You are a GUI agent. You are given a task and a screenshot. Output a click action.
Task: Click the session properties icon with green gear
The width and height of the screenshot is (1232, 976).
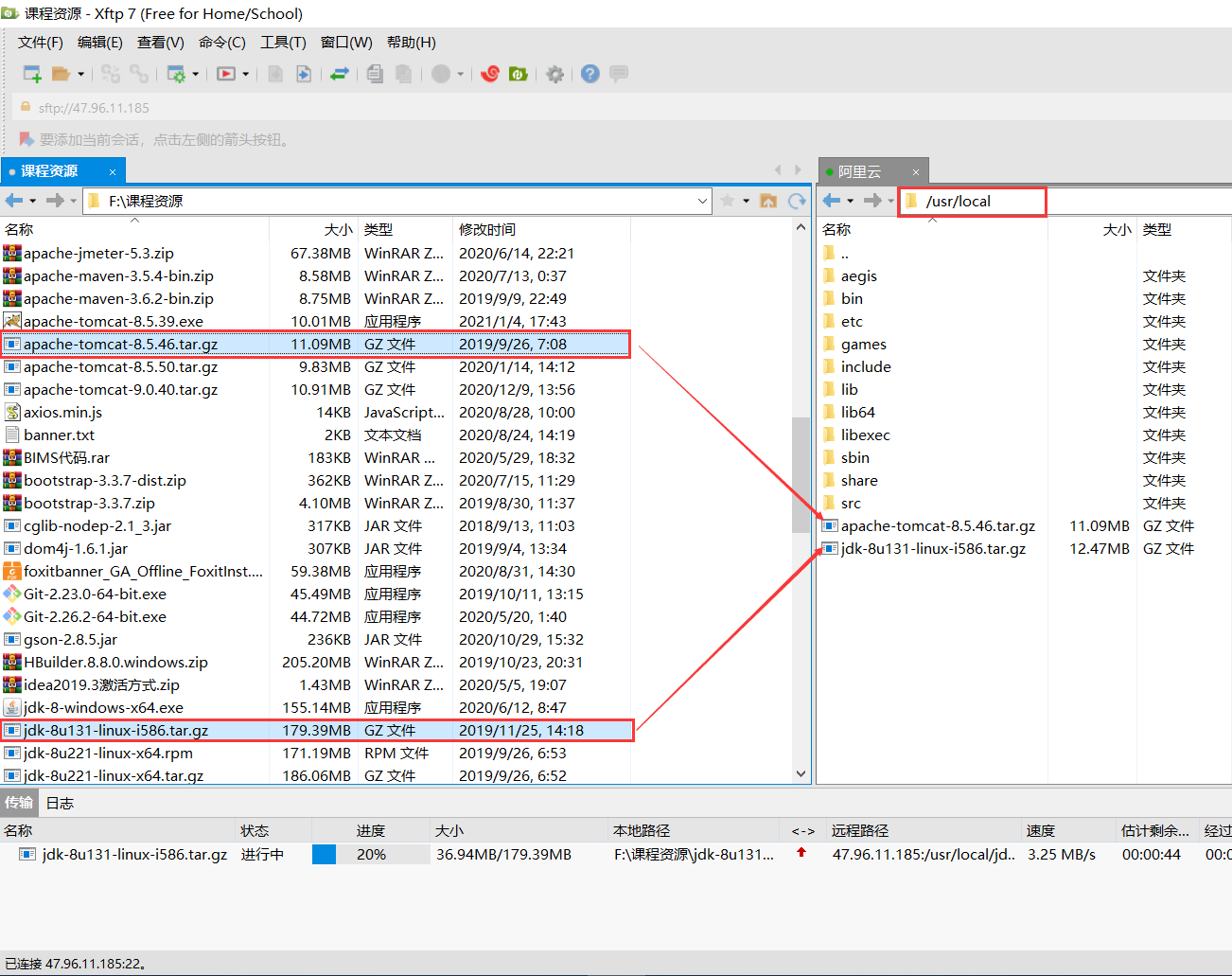click(x=176, y=74)
